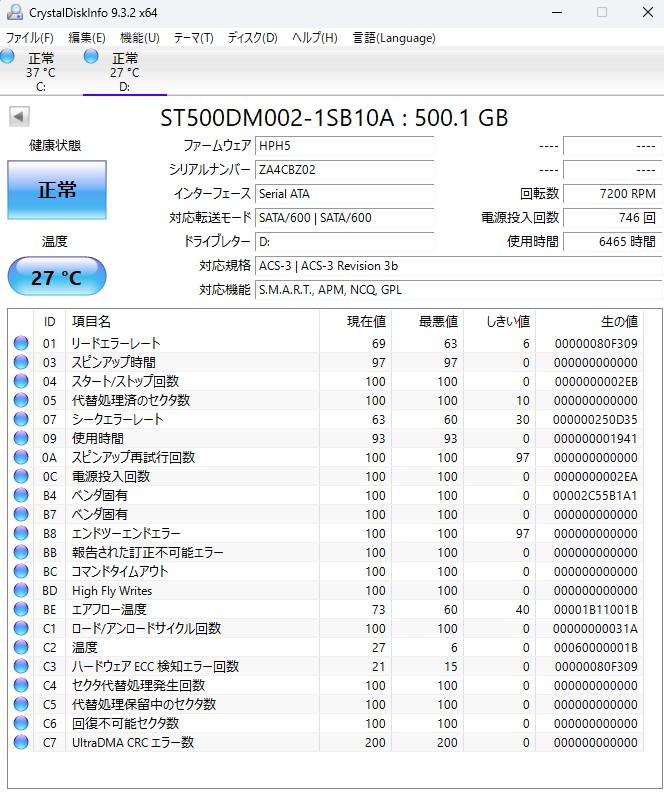
Task: Click raw value 00060000001B in C2 温度 row
Action: coord(596,648)
